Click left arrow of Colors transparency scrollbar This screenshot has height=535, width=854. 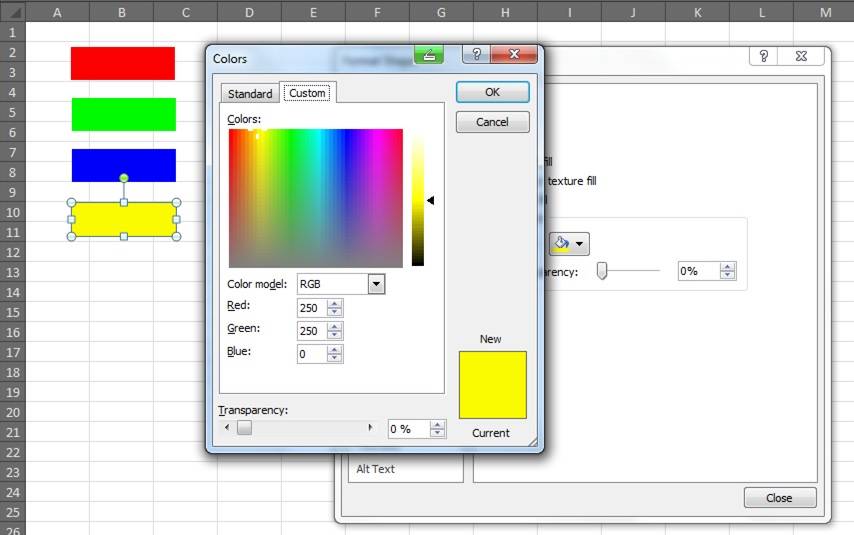(227, 428)
